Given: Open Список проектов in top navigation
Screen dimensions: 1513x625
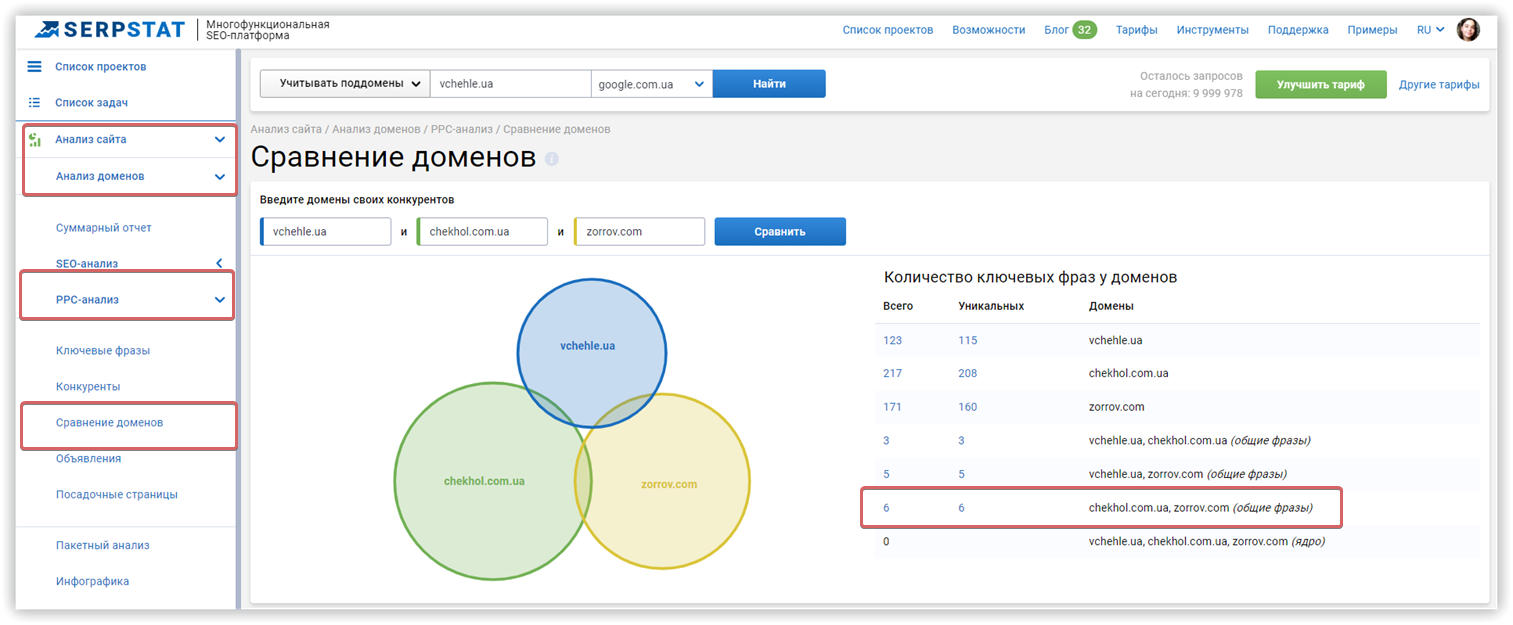Looking at the screenshot, I should coord(888,30).
